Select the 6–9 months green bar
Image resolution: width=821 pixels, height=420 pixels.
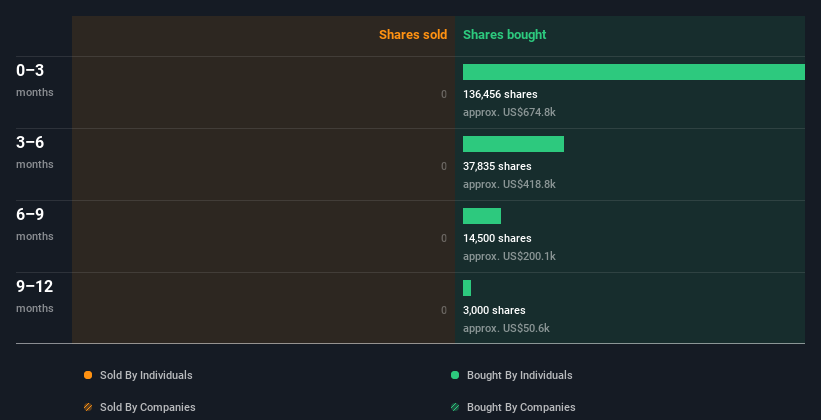tap(482, 216)
